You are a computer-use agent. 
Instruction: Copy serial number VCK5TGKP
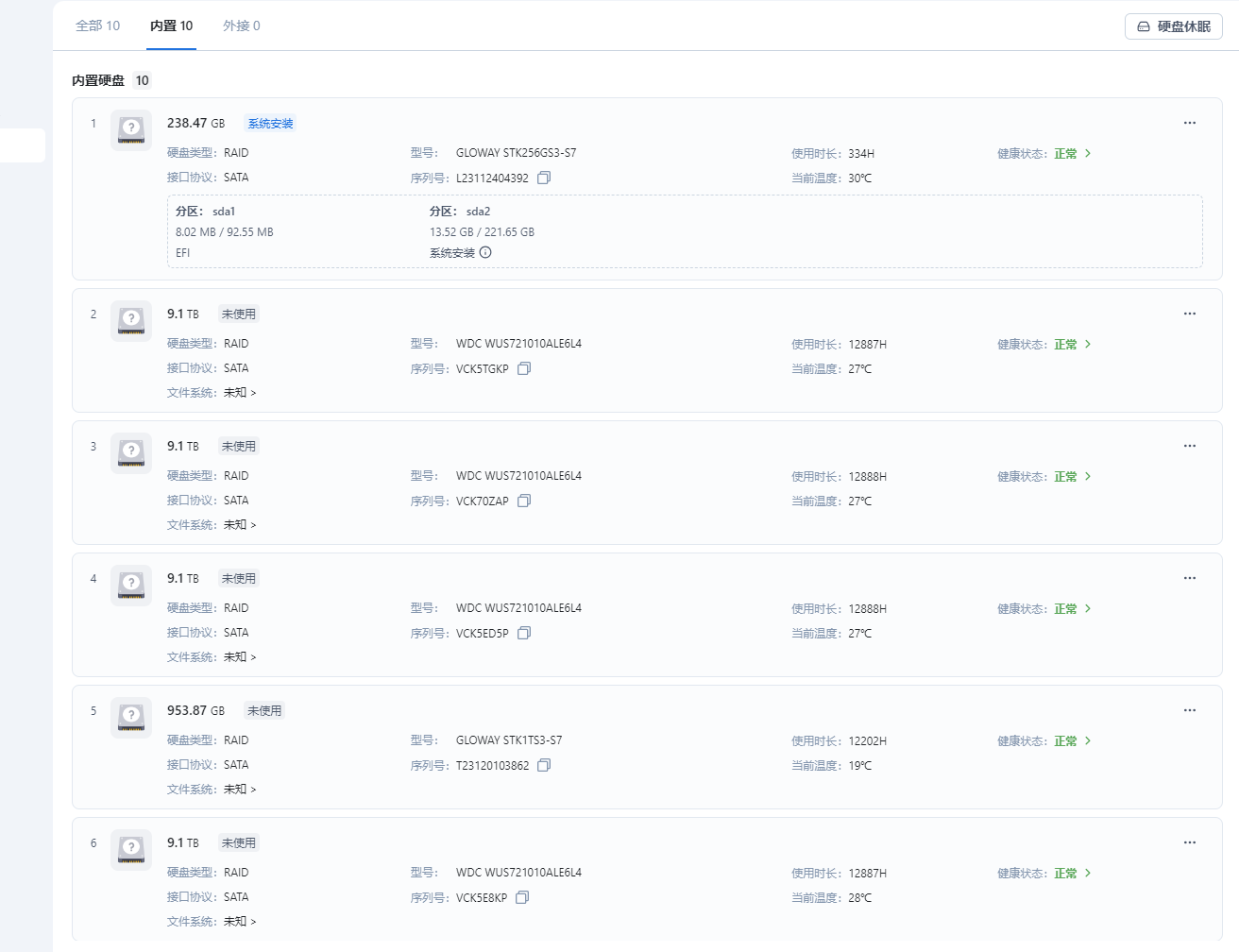click(524, 368)
